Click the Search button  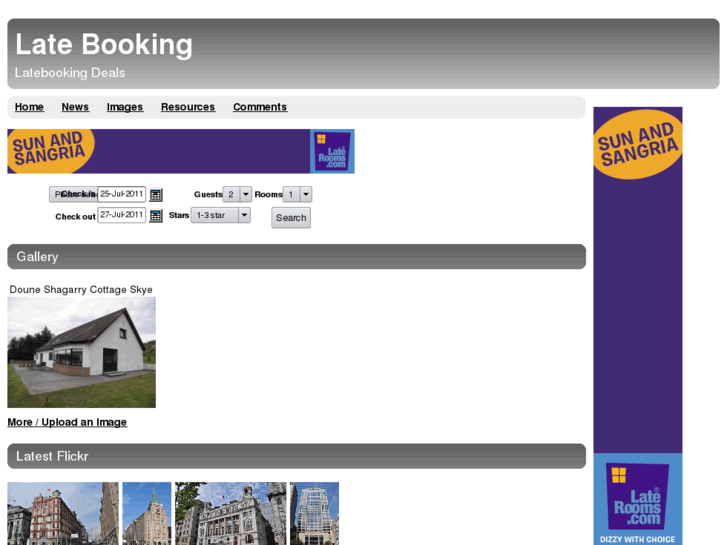tap(291, 218)
